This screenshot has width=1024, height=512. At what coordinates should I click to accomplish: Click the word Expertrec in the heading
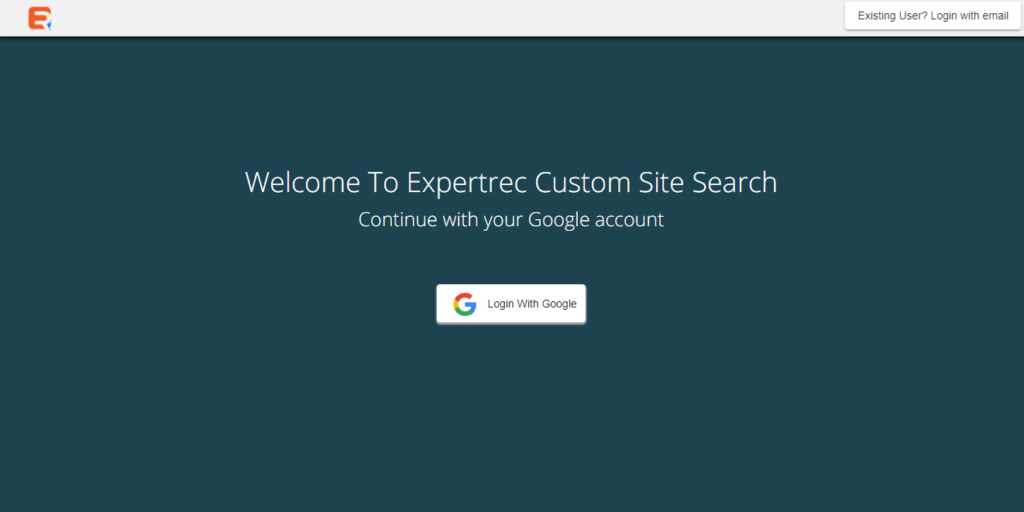[x=467, y=182]
